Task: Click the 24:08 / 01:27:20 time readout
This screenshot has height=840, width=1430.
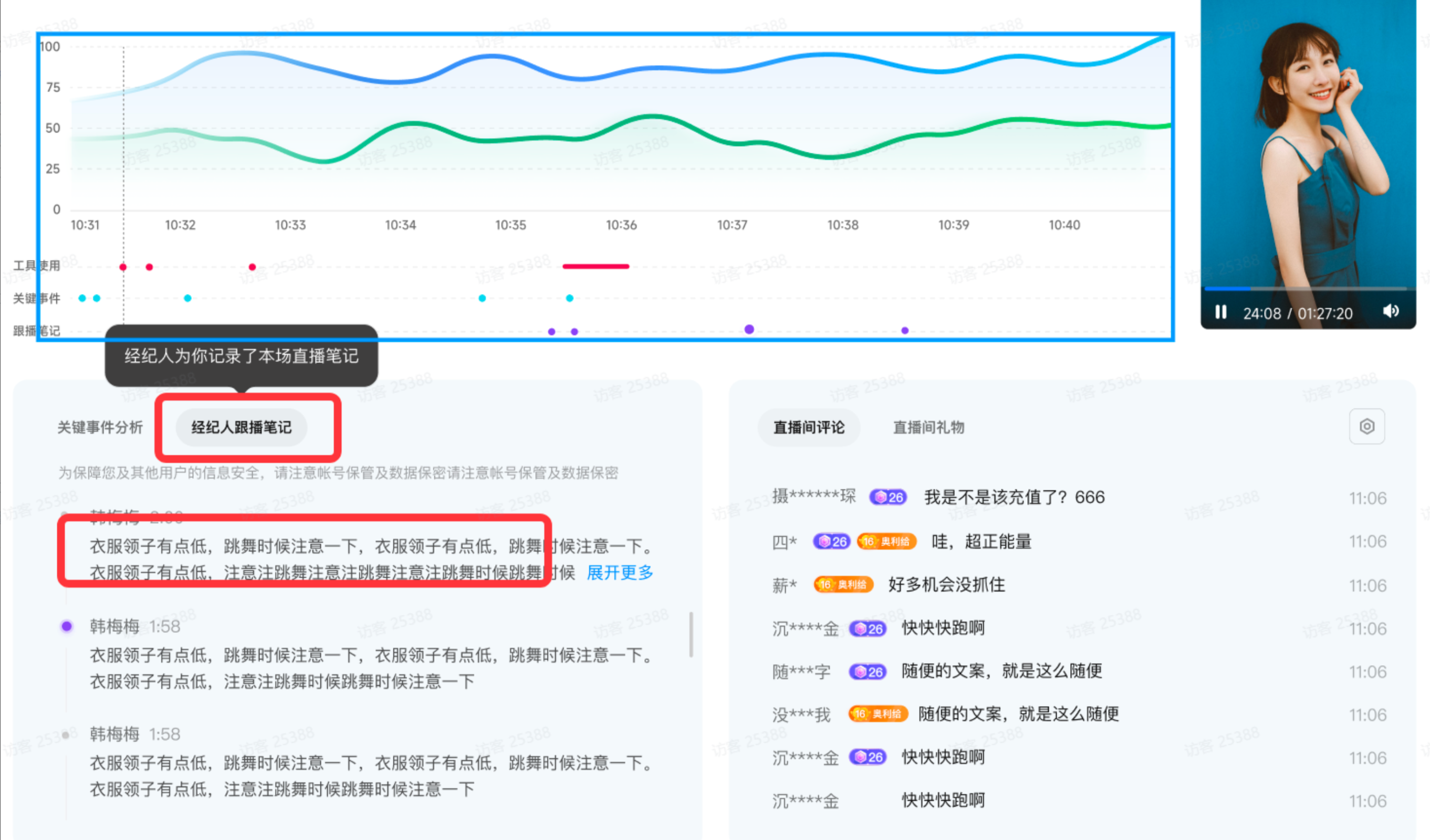Action: click(1298, 313)
